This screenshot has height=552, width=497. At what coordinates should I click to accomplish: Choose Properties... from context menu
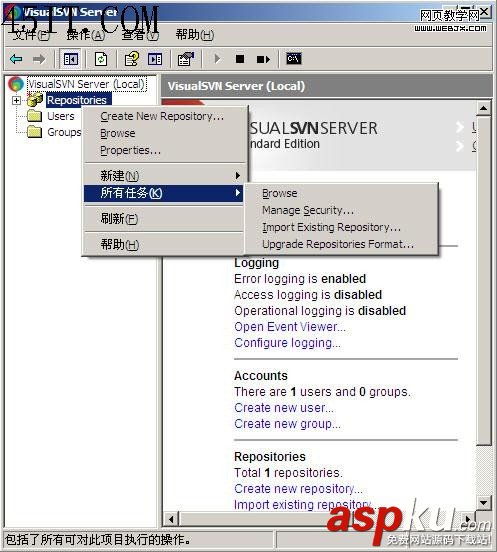tap(163, 150)
